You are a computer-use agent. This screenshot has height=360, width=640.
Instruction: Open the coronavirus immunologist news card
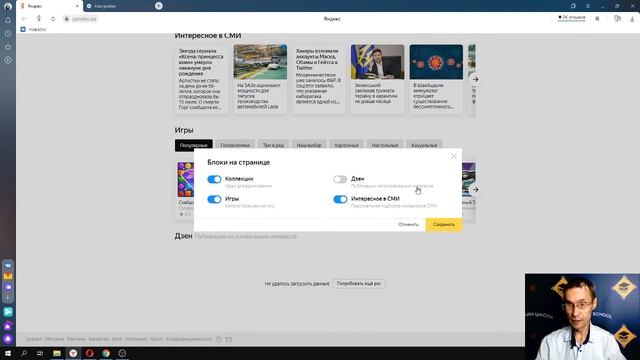436,78
